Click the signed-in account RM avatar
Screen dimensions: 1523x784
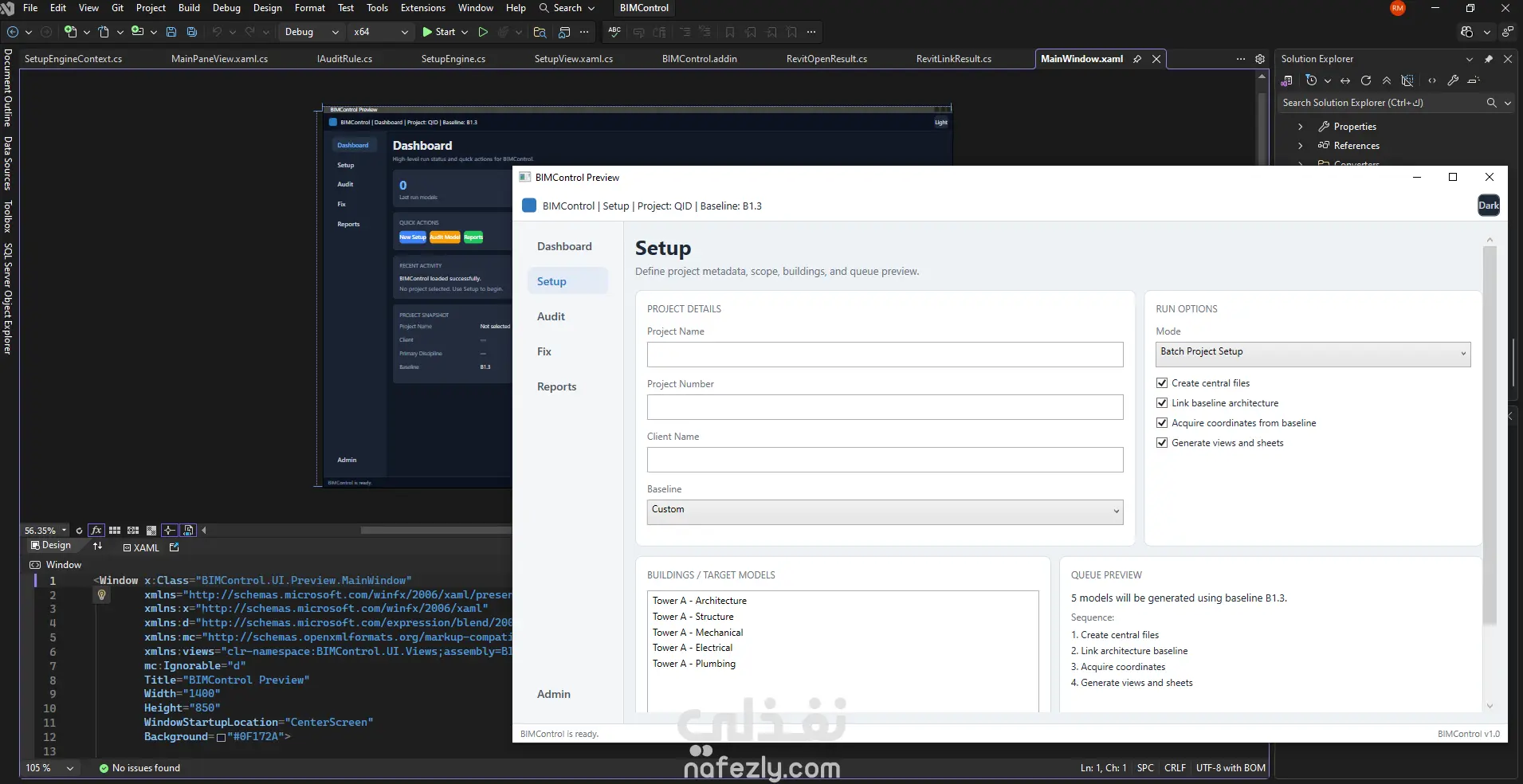pyautogui.click(x=1398, y=8)
